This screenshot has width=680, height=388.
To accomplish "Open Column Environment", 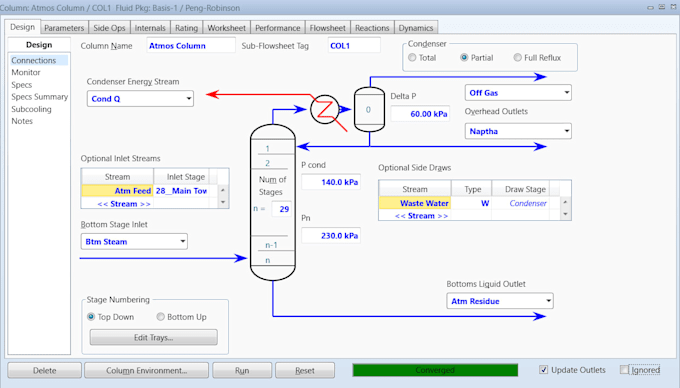I will 147,370.
